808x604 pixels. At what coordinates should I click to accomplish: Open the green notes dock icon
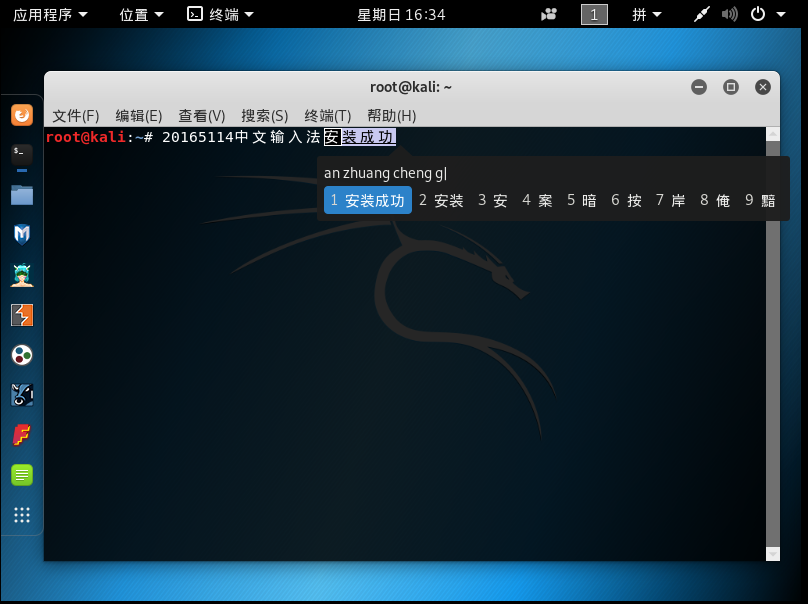pyautogui.click(x=22, y=475)
